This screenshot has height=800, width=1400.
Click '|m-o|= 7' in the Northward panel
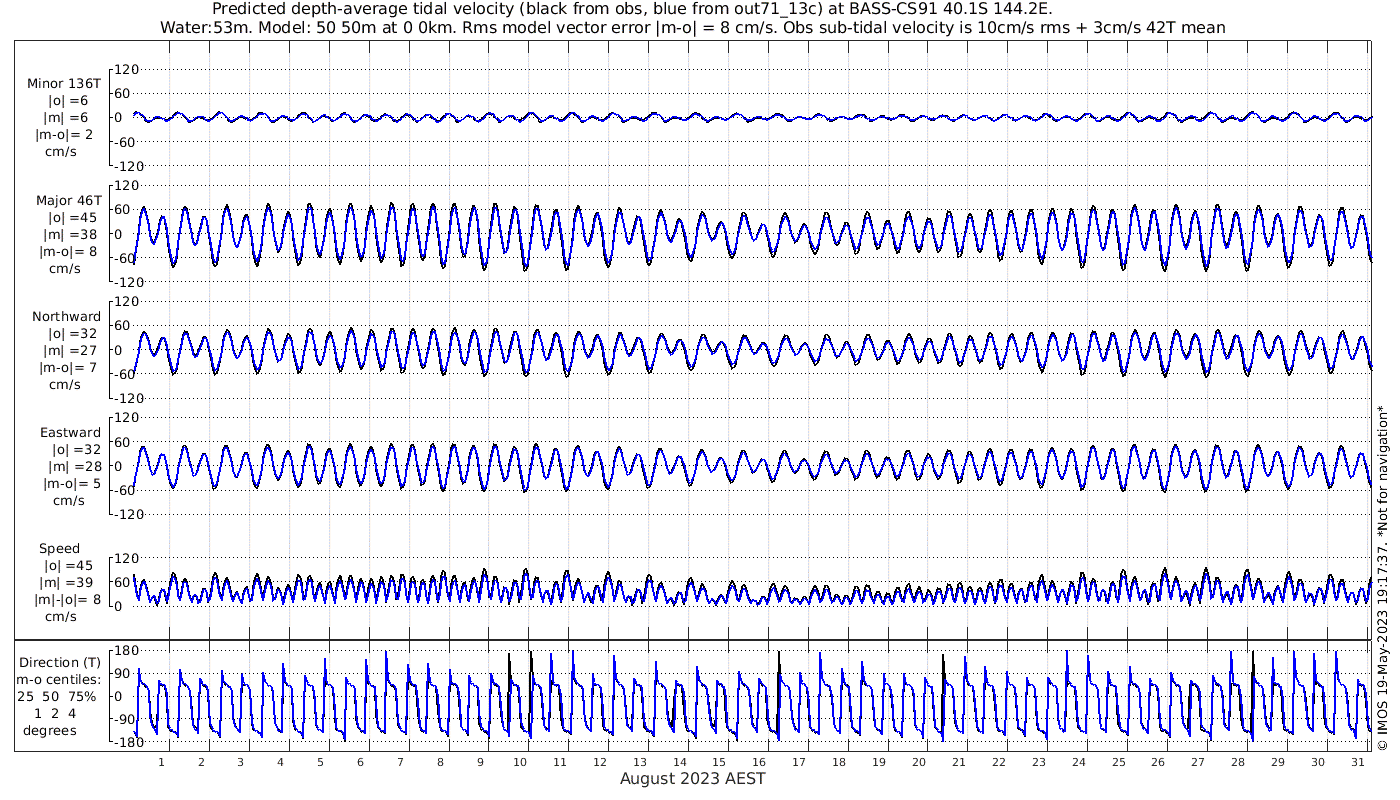tap(66, 367)
